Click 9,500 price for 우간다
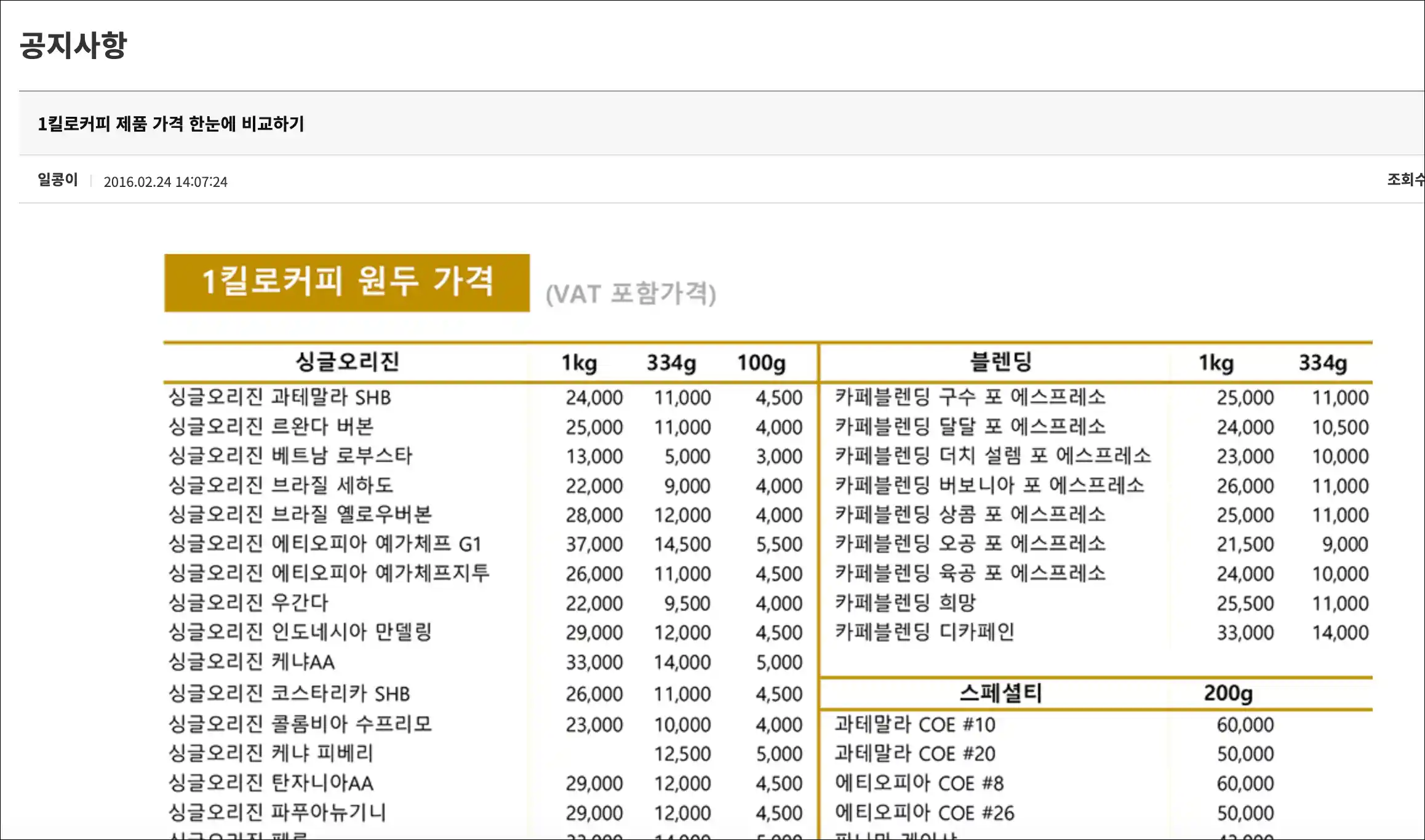 click(687, 603)
